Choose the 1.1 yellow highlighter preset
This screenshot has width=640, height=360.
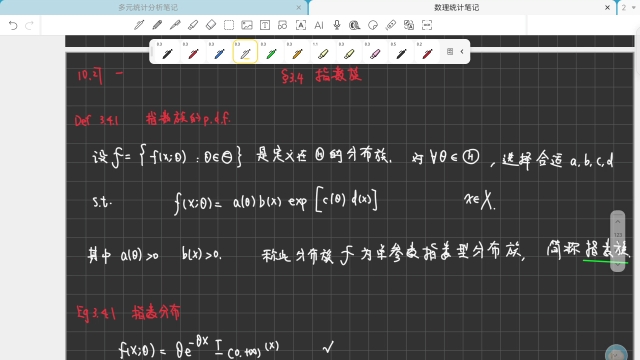click(323, 52)
